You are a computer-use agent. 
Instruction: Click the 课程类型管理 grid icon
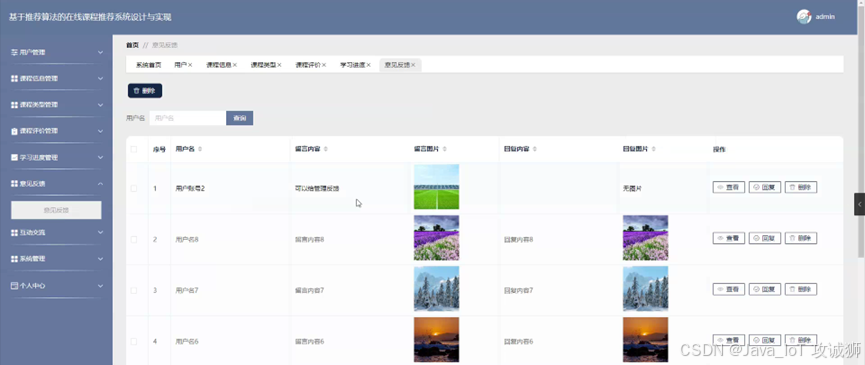[14, 105]
